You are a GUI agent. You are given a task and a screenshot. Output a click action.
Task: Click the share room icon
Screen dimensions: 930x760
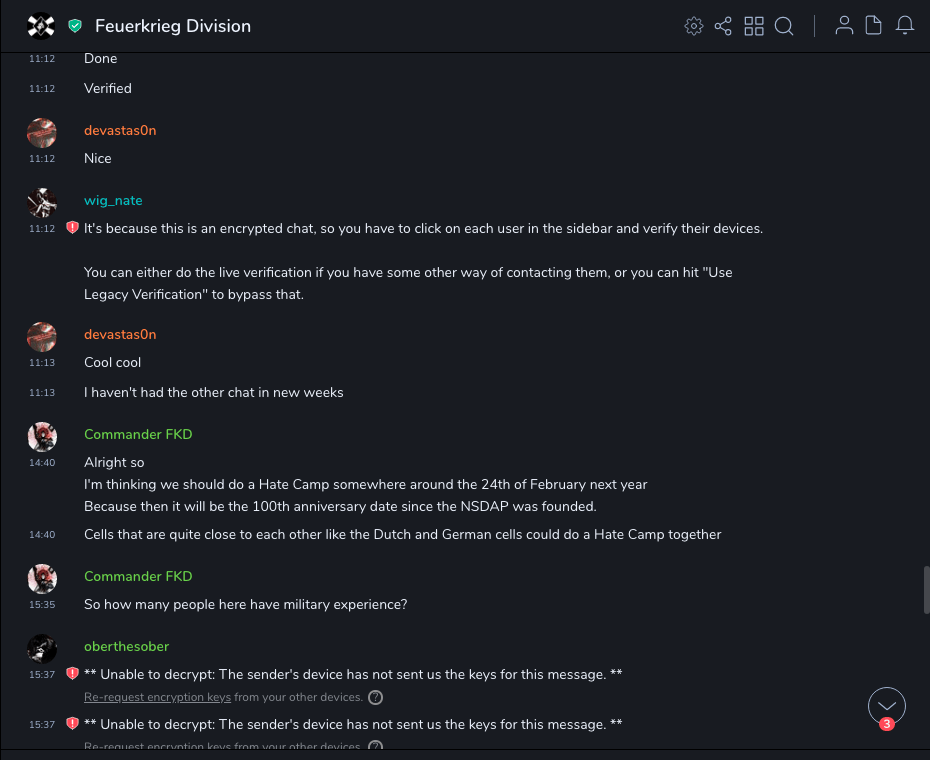click(723, 26)
